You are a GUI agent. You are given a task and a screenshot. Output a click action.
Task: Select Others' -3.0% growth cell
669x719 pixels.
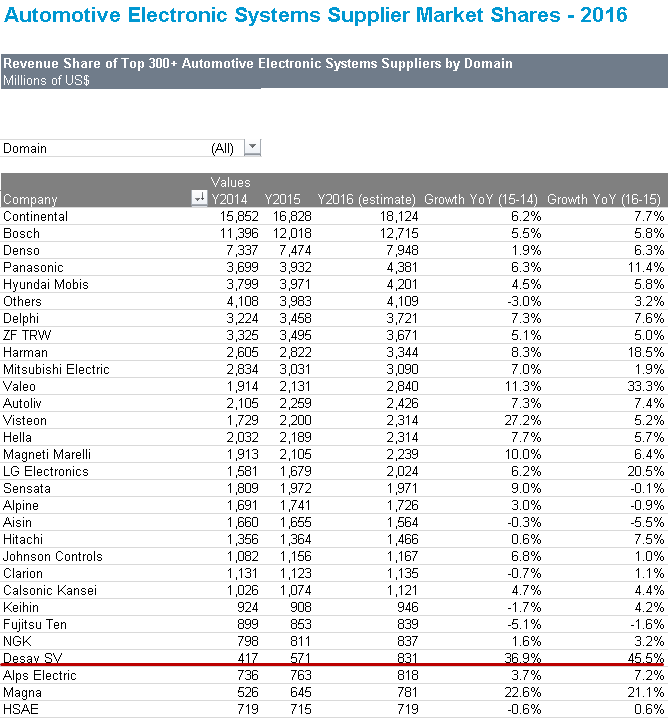point(524,301)
